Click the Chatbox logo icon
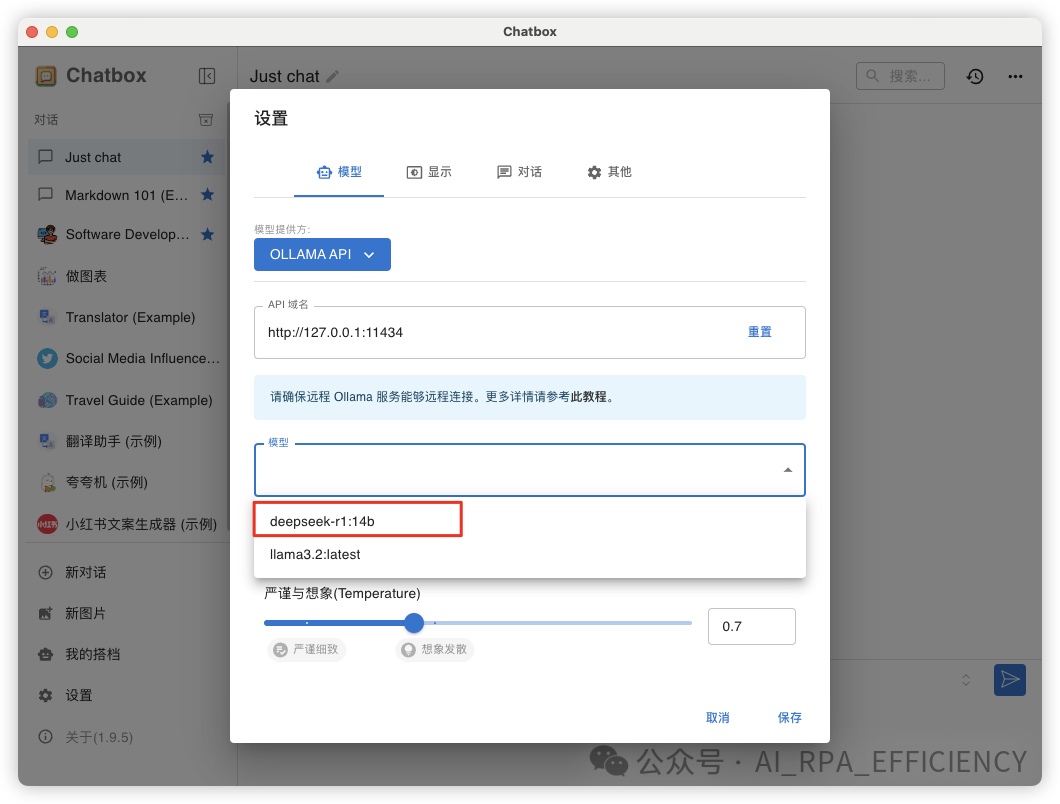Viewport: 1060px width, 804px height. (46, 76)
